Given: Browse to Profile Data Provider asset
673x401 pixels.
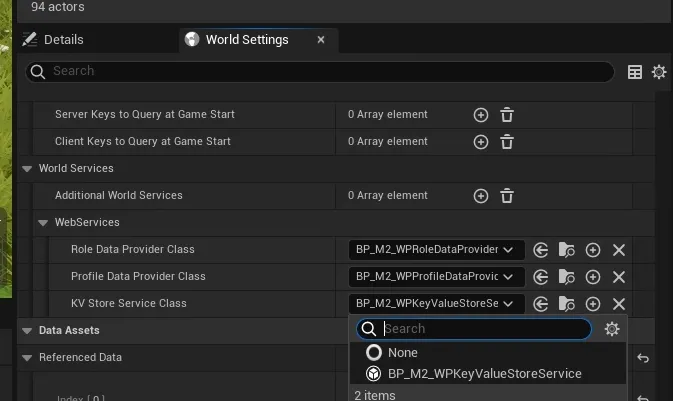Looking at the screenshot, I should pos(567,277).
